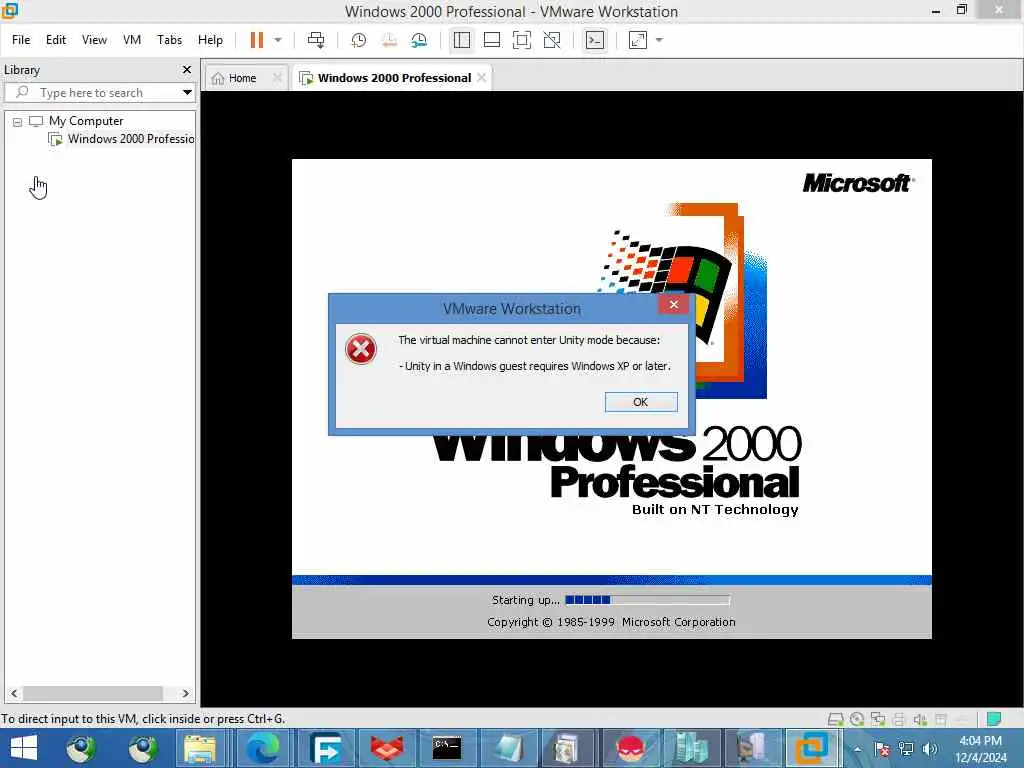
Task: Open the Edit menu
Action: tap(56, 40)
